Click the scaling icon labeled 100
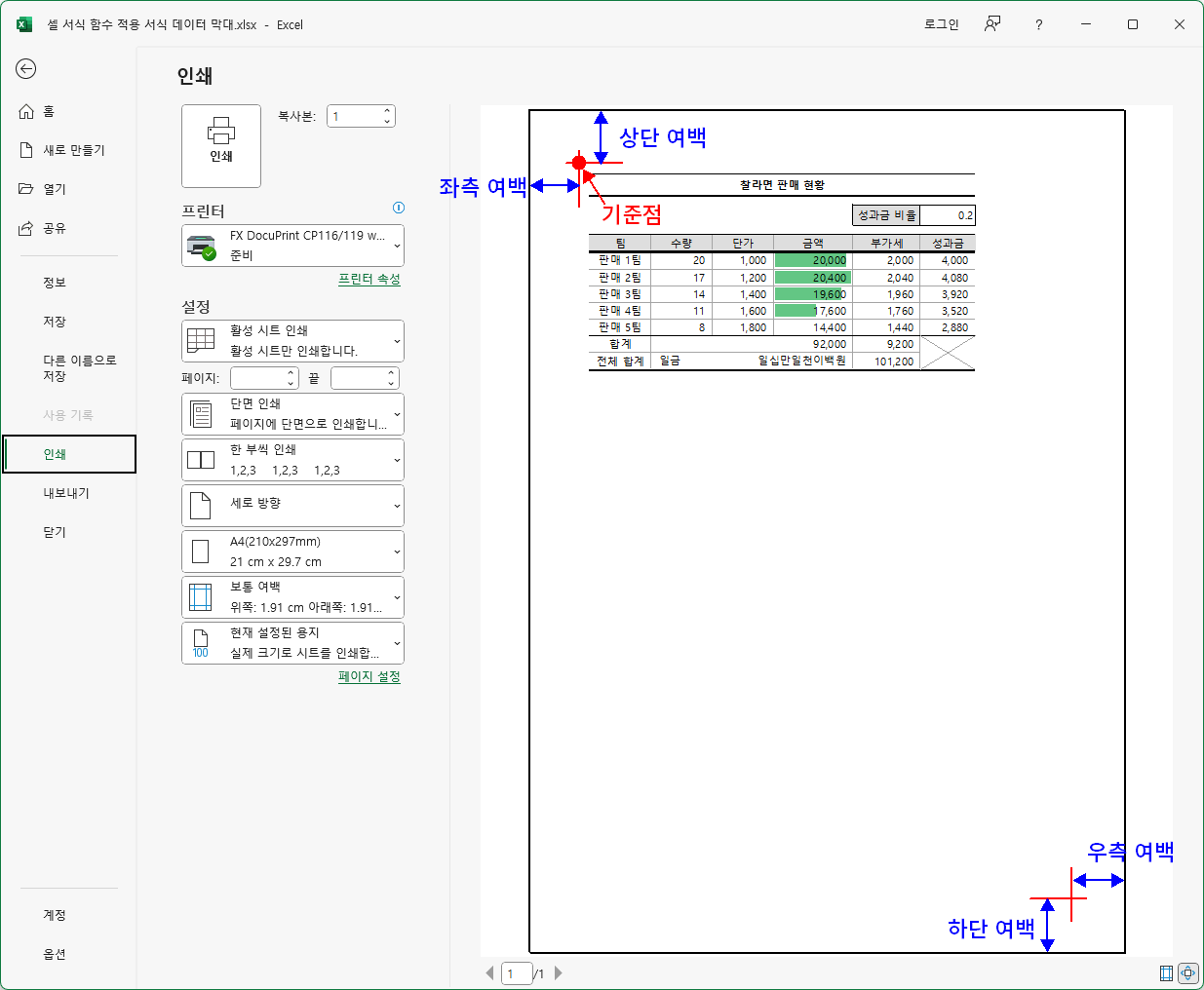The height and width of the screenshot is (990, 1204). point(201,643)
